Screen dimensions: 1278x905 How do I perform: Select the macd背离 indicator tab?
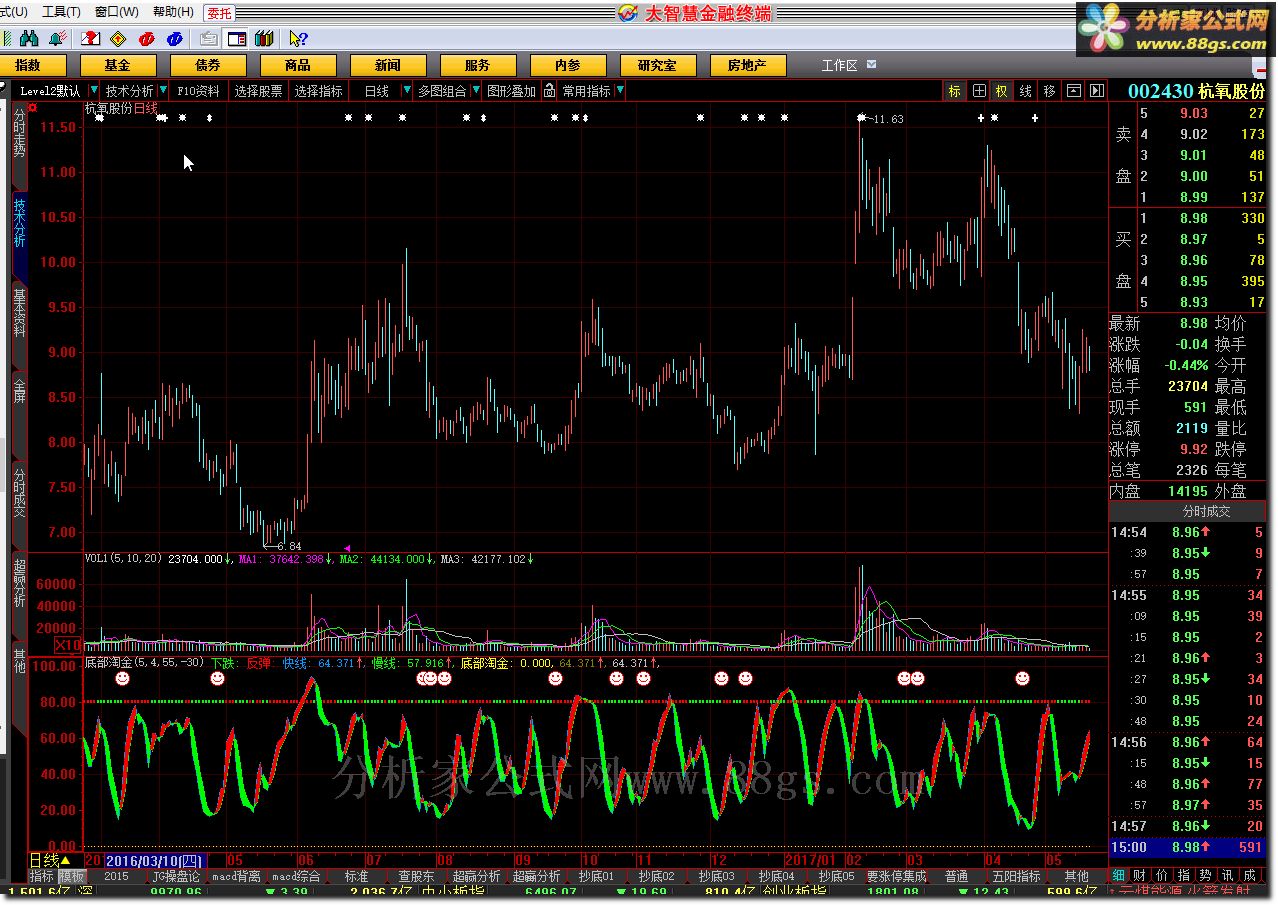coord(237,876)
